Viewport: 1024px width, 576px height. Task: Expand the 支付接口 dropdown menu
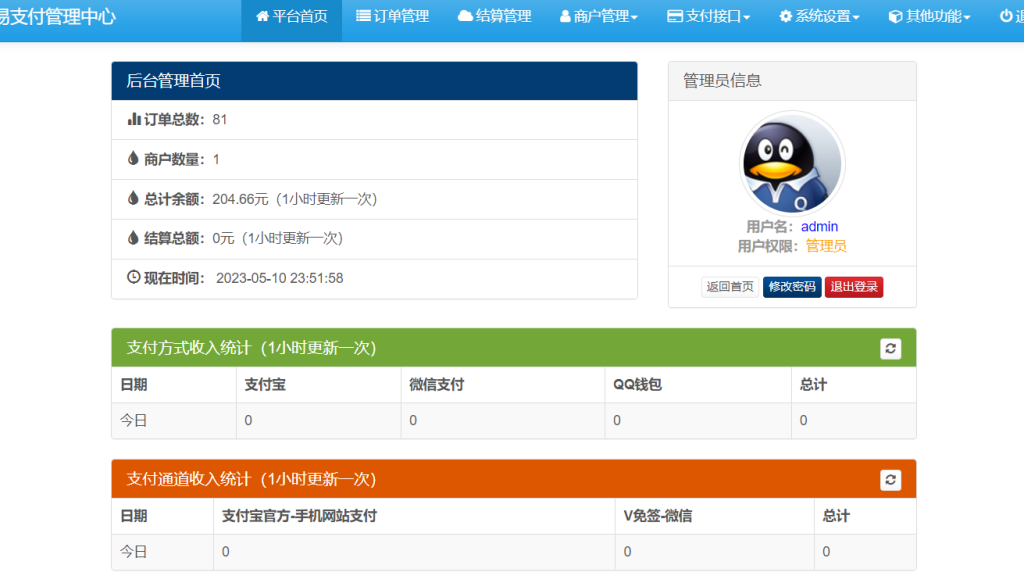708,16
